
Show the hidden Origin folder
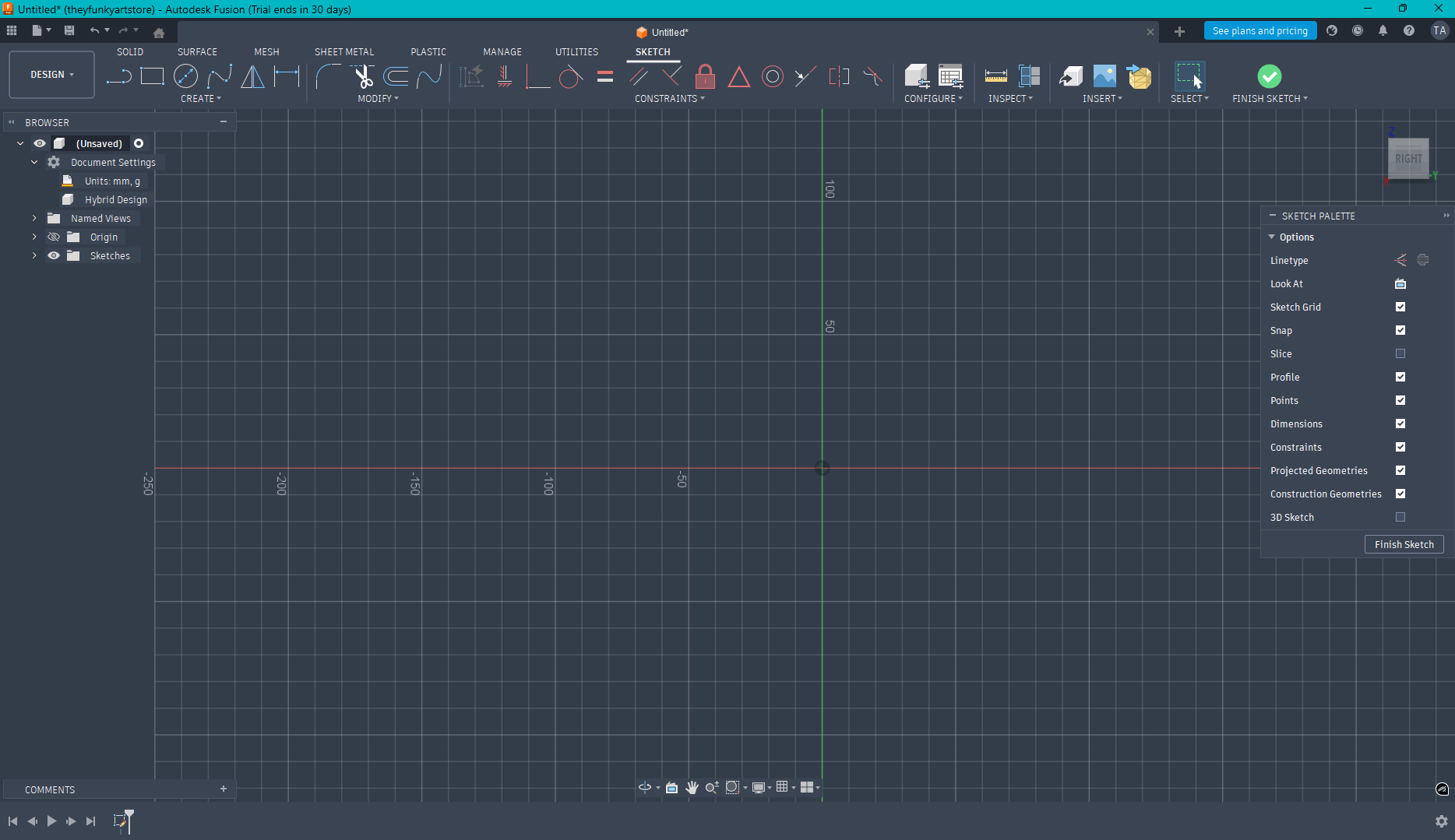[x=54, y=237]
